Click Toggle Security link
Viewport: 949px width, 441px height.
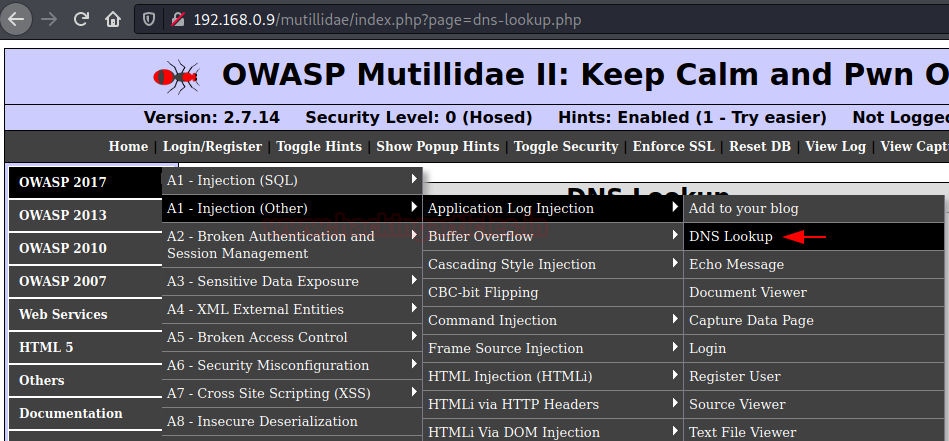click(x=566, y=146)
